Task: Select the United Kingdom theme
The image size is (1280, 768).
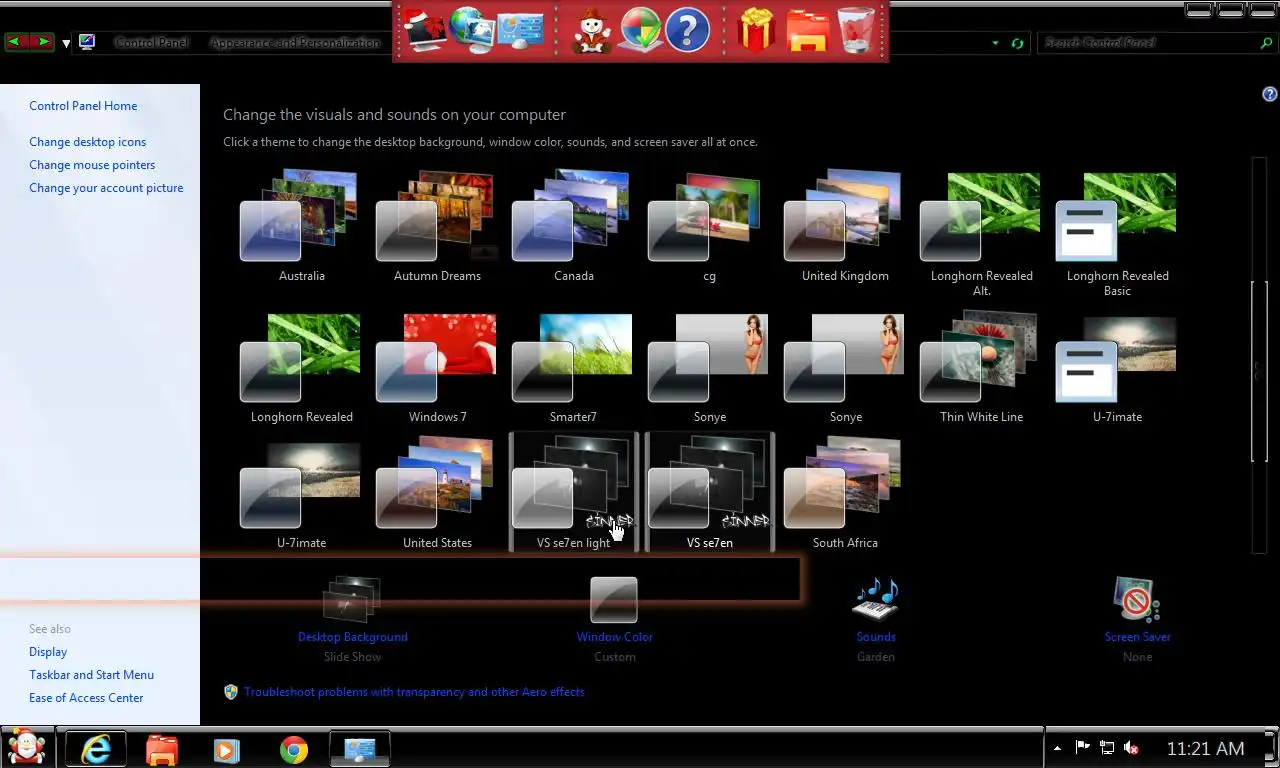Action: pyautogui.click(x=845, y=226)
